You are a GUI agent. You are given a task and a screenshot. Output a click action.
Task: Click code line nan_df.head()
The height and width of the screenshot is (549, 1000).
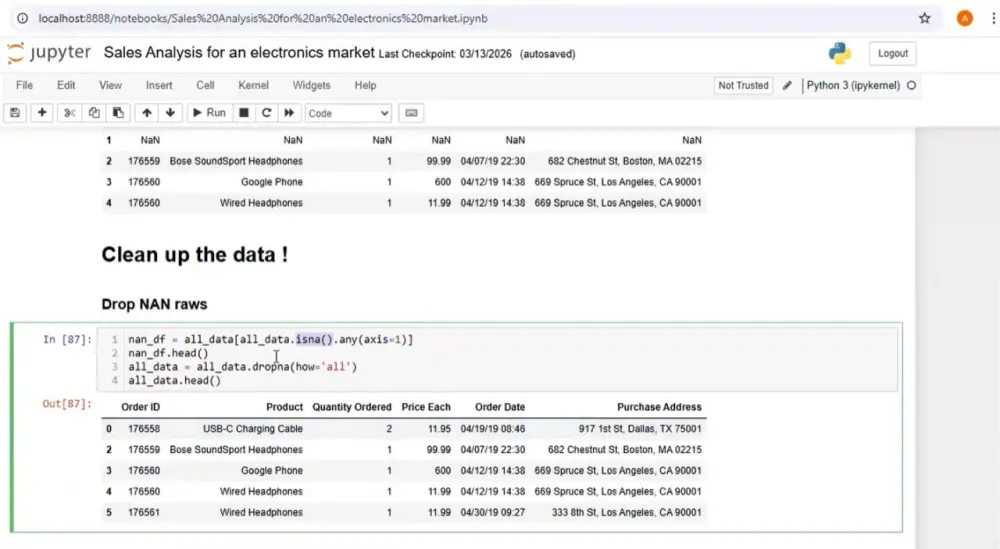coord(168,353)
